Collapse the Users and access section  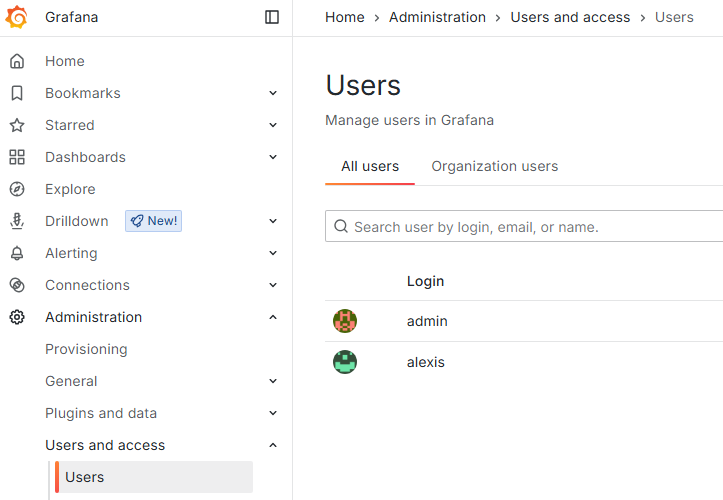273,445
